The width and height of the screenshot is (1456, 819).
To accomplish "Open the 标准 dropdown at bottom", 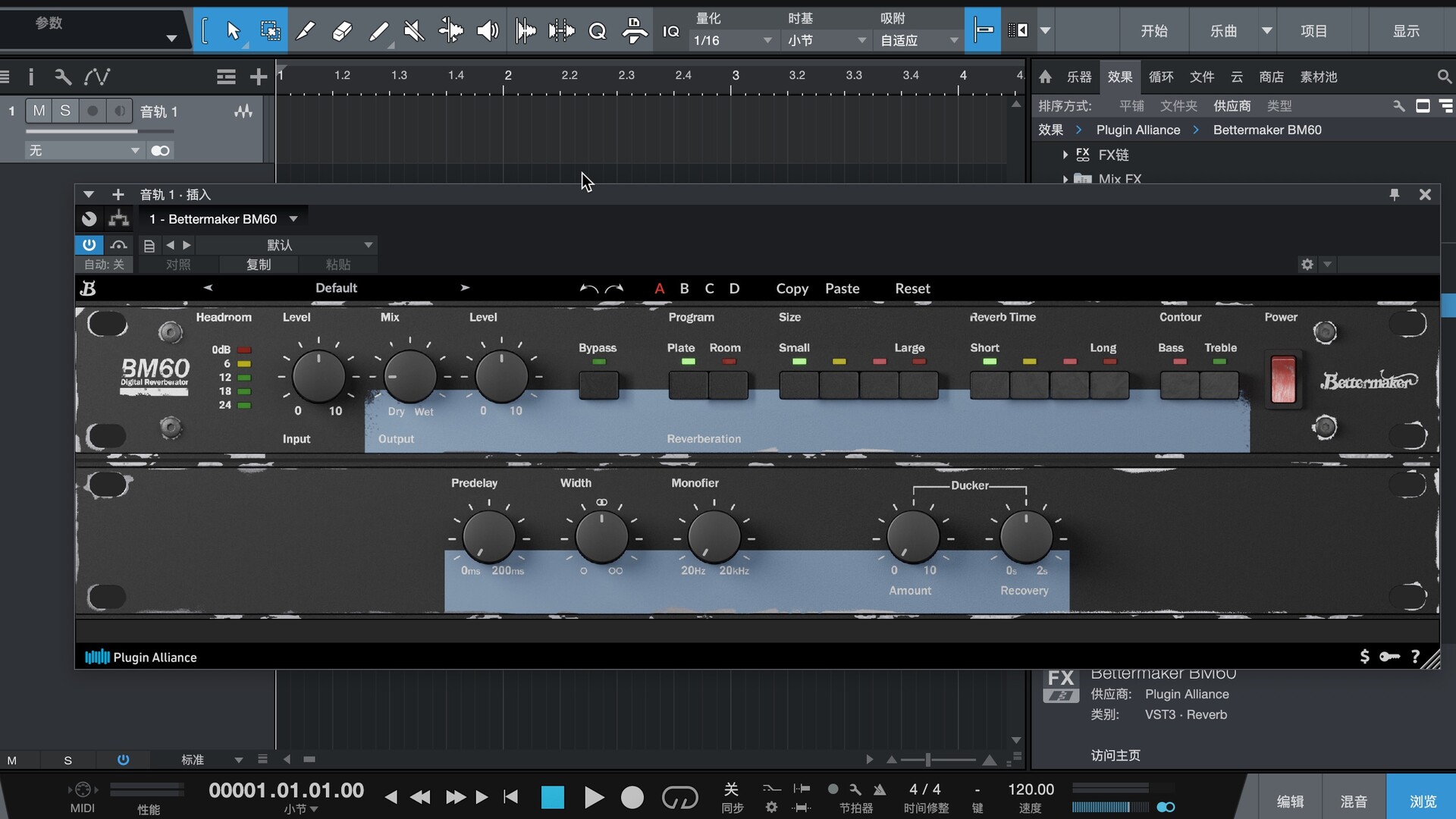I will (211, 759).
